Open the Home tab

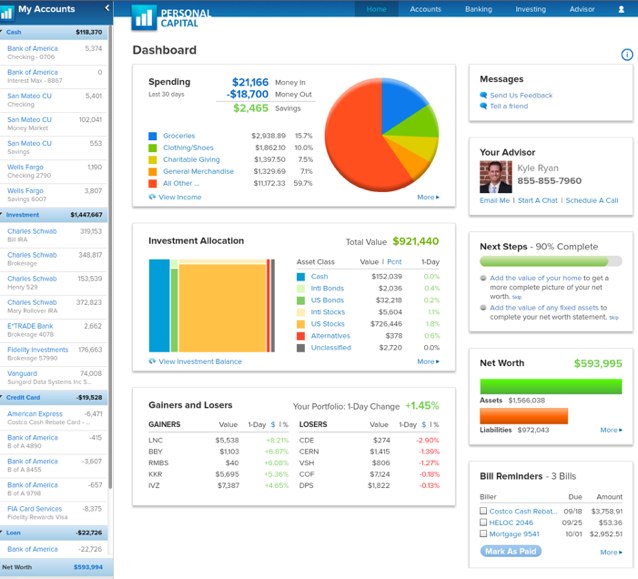(x=376, y=9)
